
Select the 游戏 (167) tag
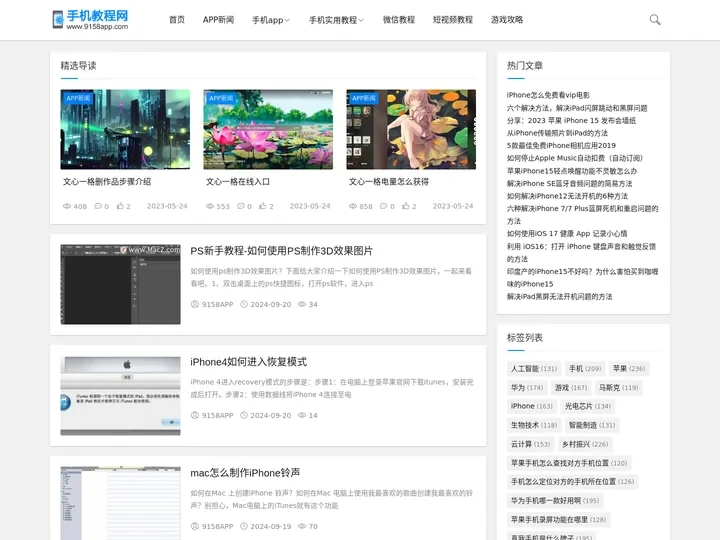(x=571, y=388)
